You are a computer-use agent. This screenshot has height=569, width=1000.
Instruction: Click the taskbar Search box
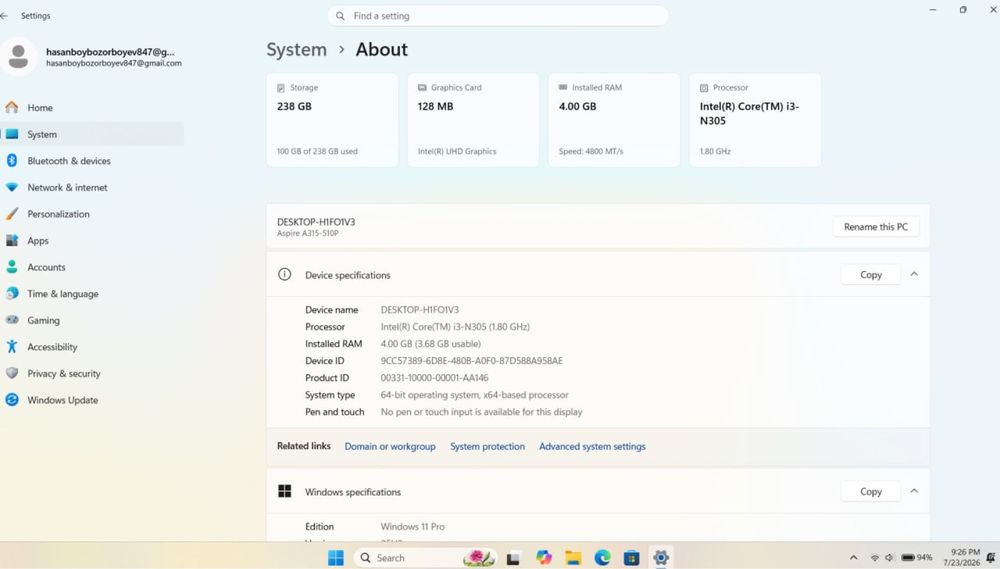pyautogui.click(x=425, y=558)
